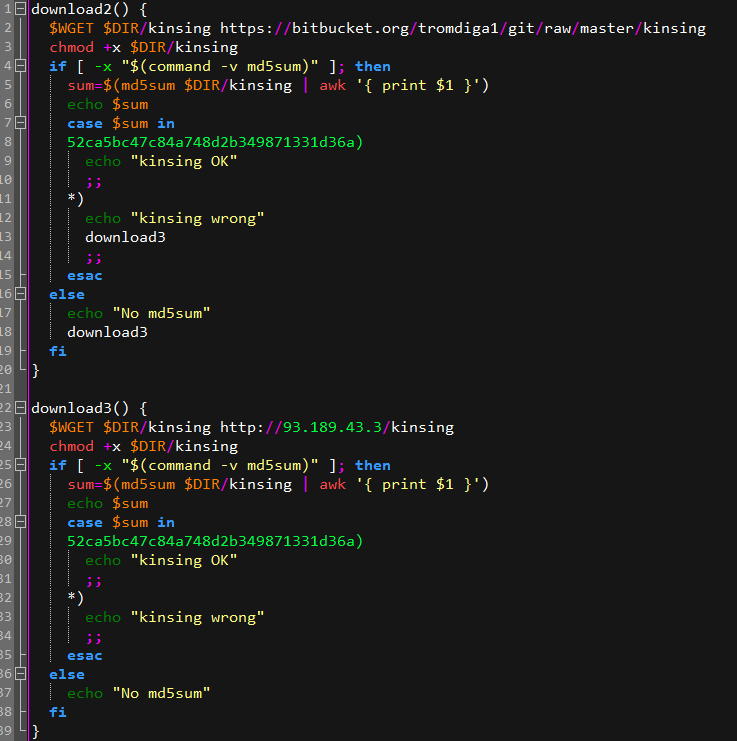Click 'kinsing OK' string on line 9

[x=184, y=161]
